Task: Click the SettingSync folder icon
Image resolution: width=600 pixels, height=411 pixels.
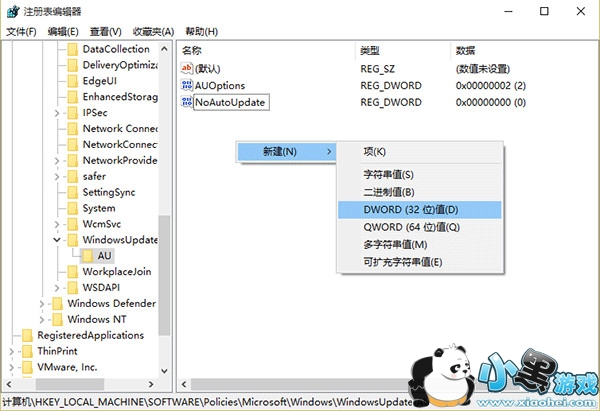Action: [73, 192]
